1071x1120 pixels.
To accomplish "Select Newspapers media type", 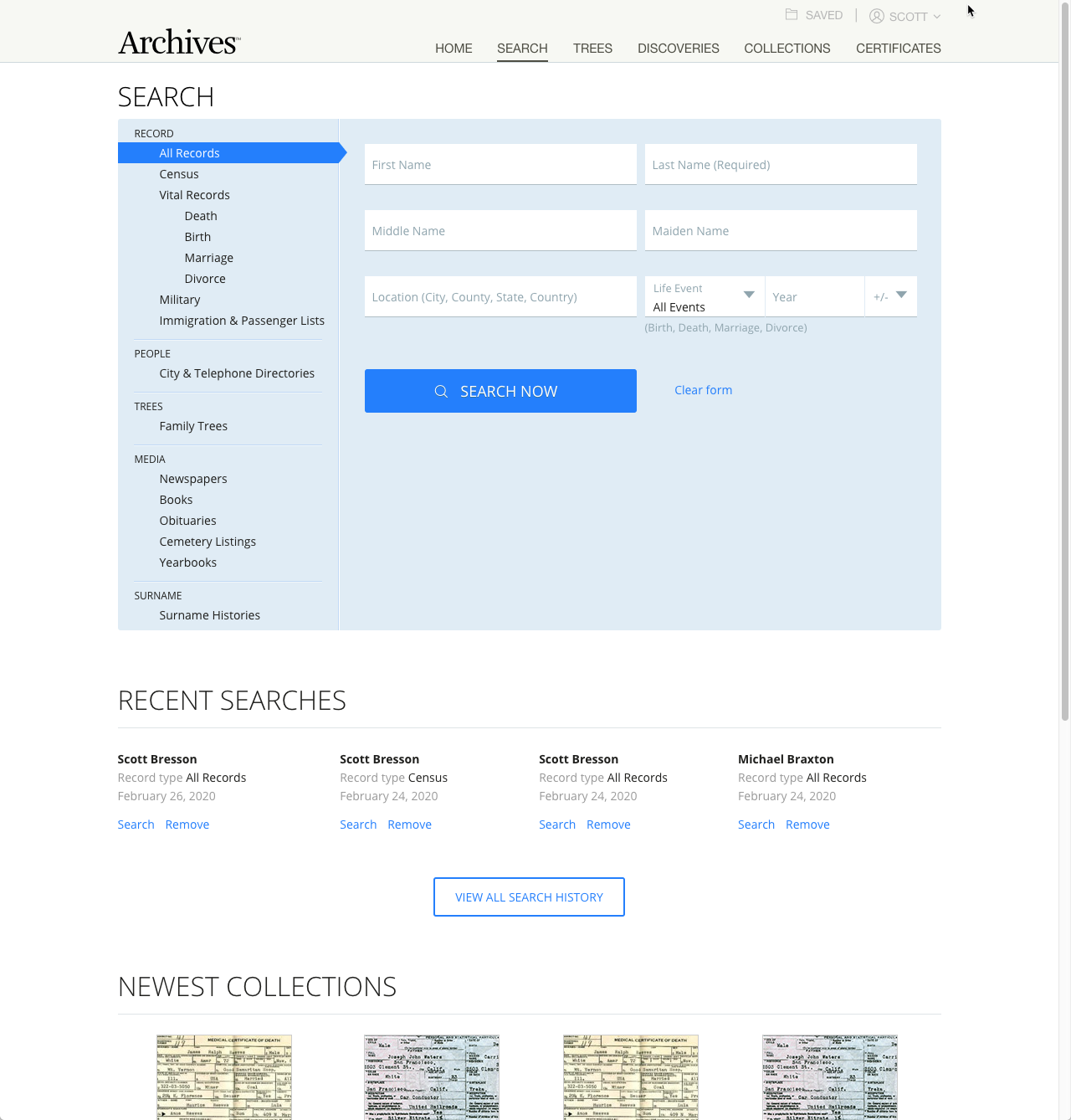I will tap(193, 479).
